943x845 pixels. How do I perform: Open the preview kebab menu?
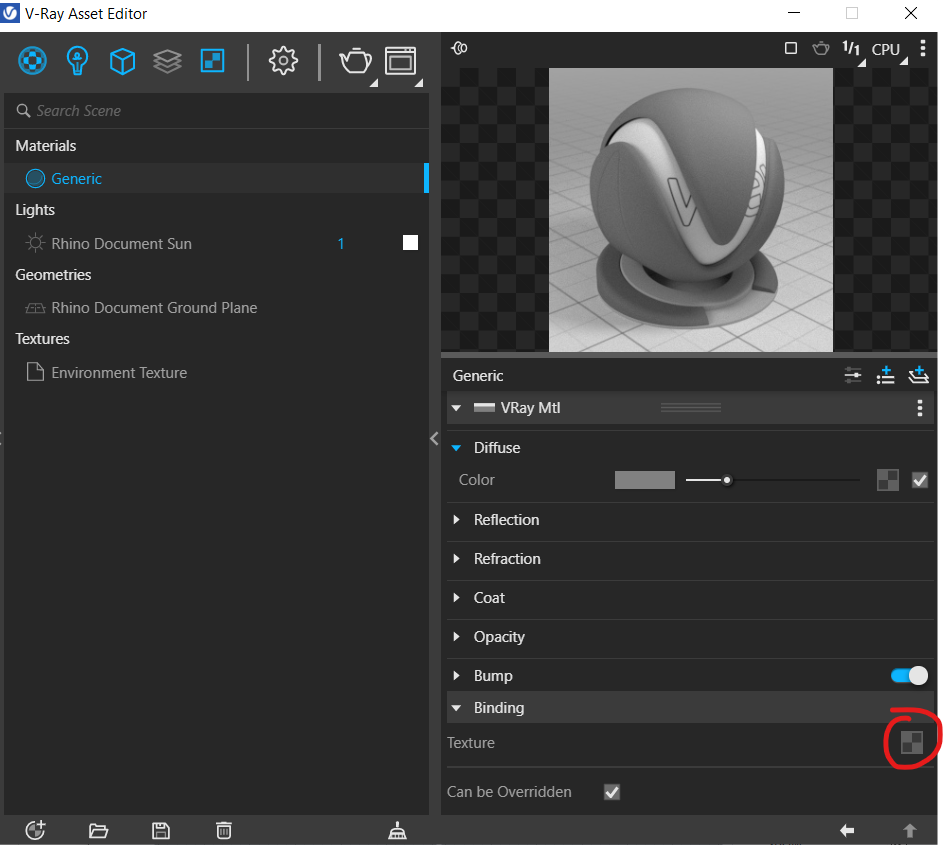coord(923,48)
